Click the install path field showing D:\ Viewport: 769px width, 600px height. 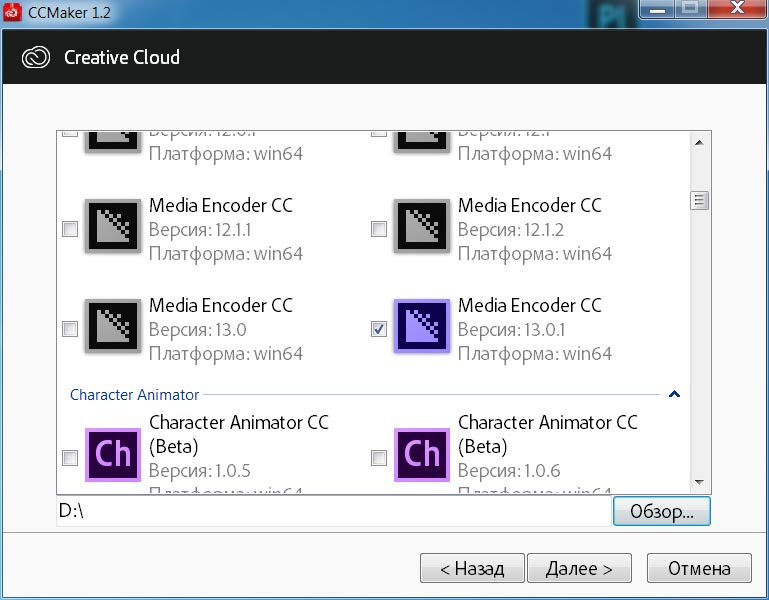(334, 511)
